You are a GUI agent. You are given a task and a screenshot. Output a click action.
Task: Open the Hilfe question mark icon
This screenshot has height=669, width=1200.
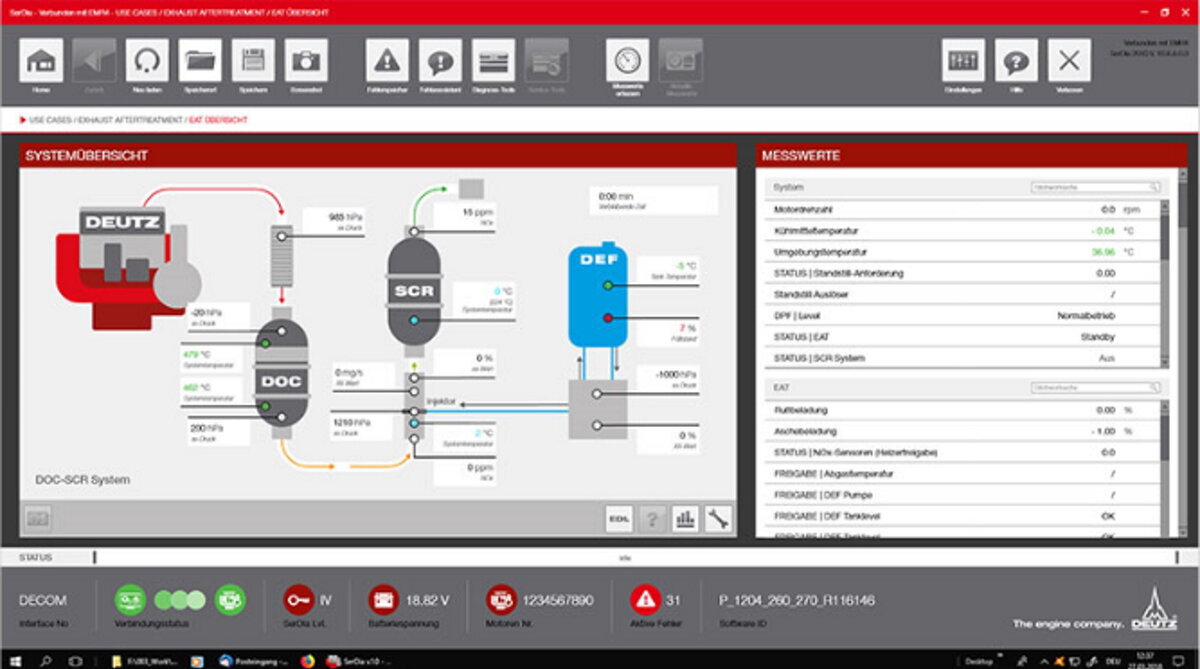point(1016,60)
